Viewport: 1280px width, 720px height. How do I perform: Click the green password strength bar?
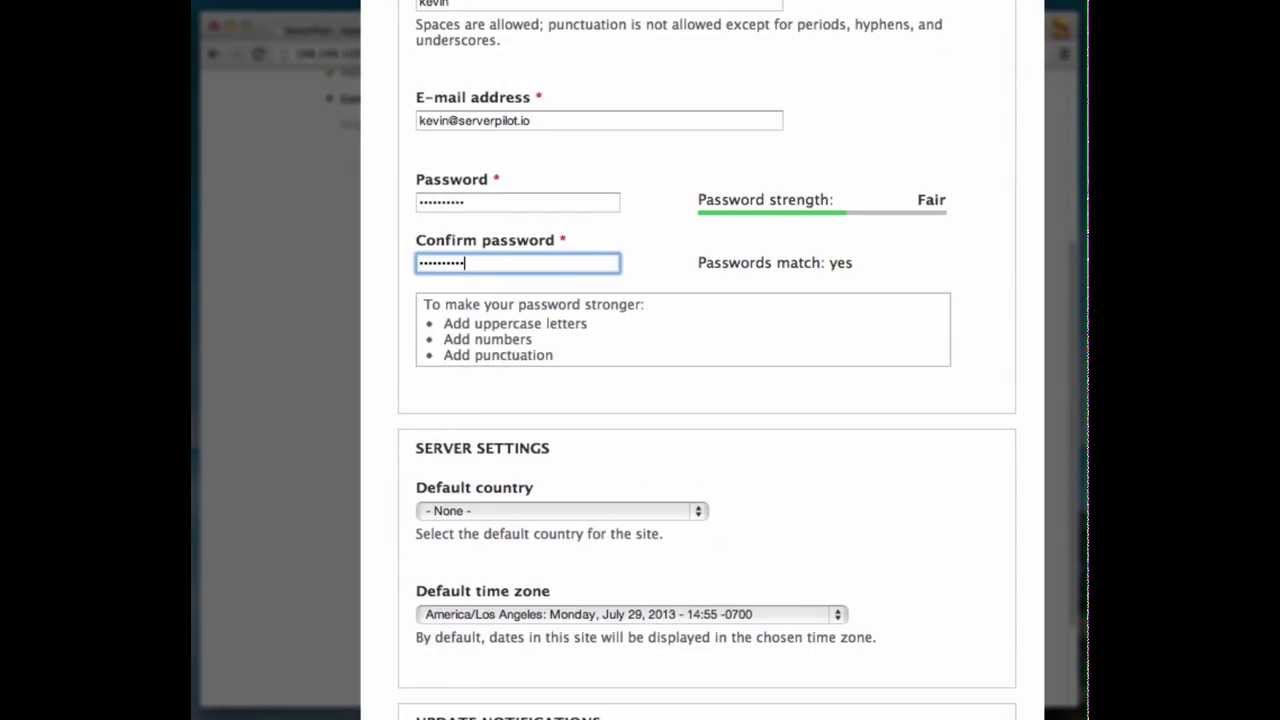click(772, 213)
